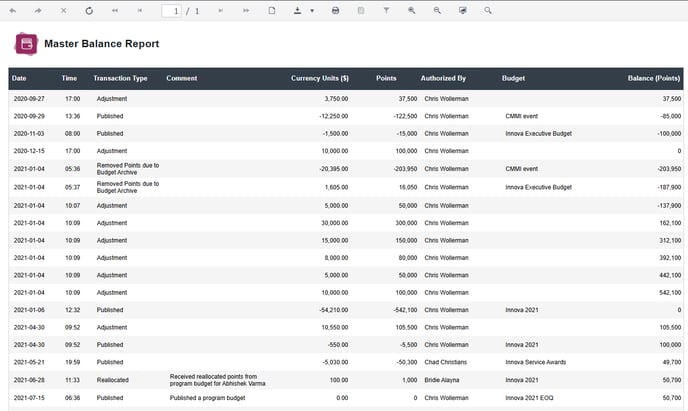The image size is (688, 411).
Task: Click CMMI event in the 2020-09-29 row
Action: point(522,116)
